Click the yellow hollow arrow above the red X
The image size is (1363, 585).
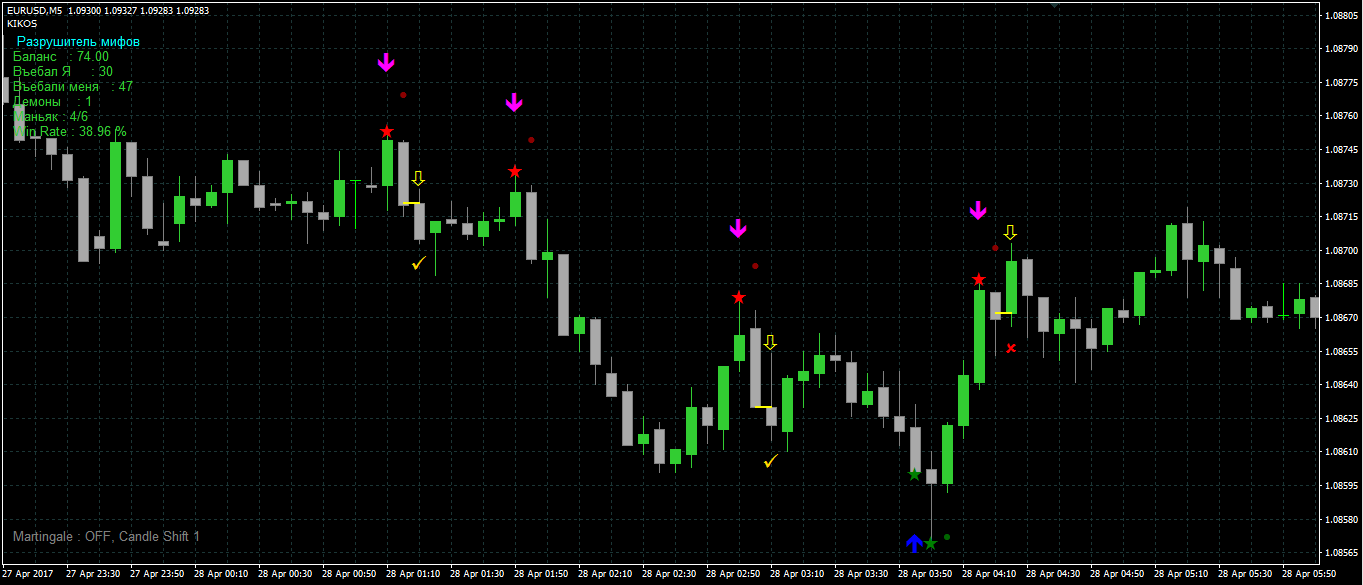click(x=1010, y=233)
